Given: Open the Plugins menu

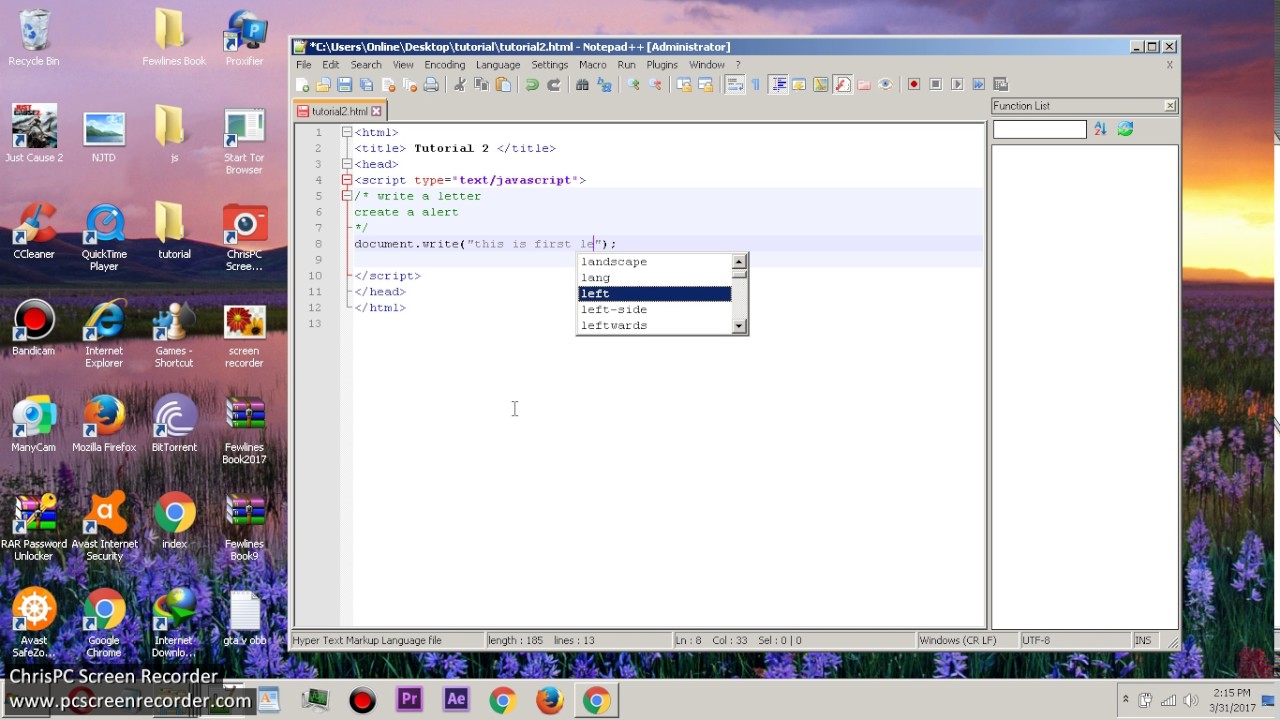Looking at the screenshot, I should click(x=662, y=65).
